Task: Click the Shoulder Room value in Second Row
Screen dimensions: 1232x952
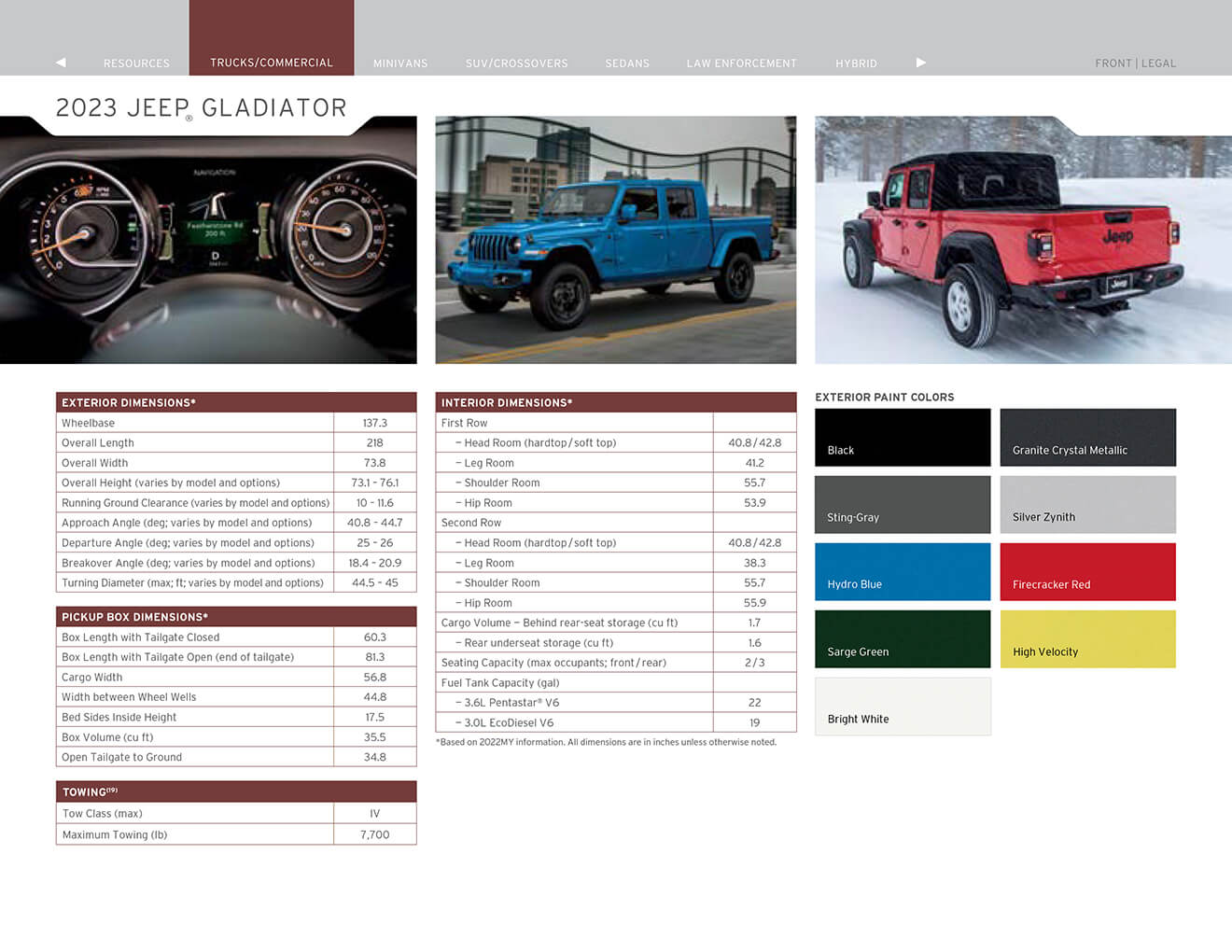Action: (755, 583)
